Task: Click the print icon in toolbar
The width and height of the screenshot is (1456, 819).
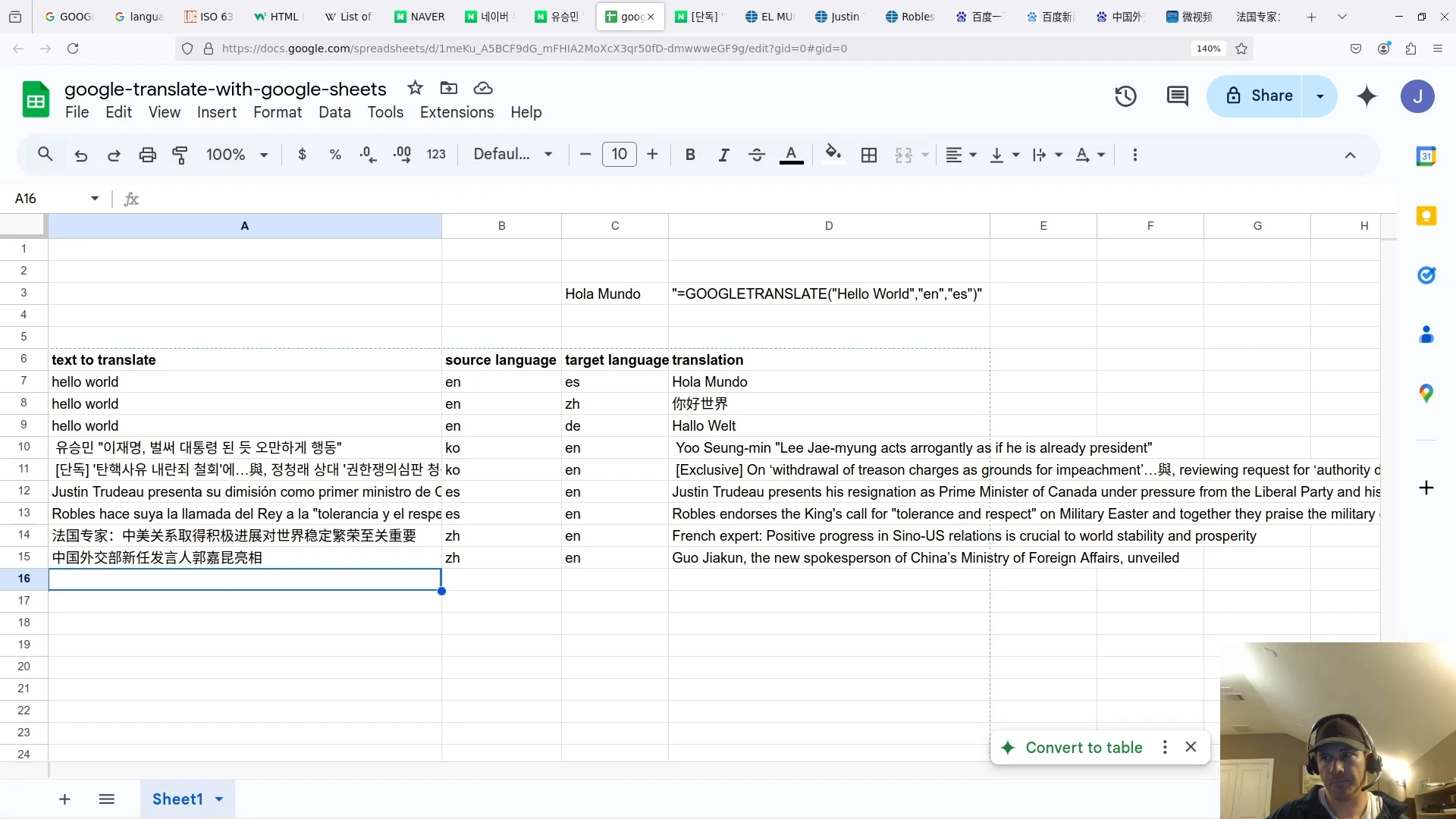Action: (147, 155)
